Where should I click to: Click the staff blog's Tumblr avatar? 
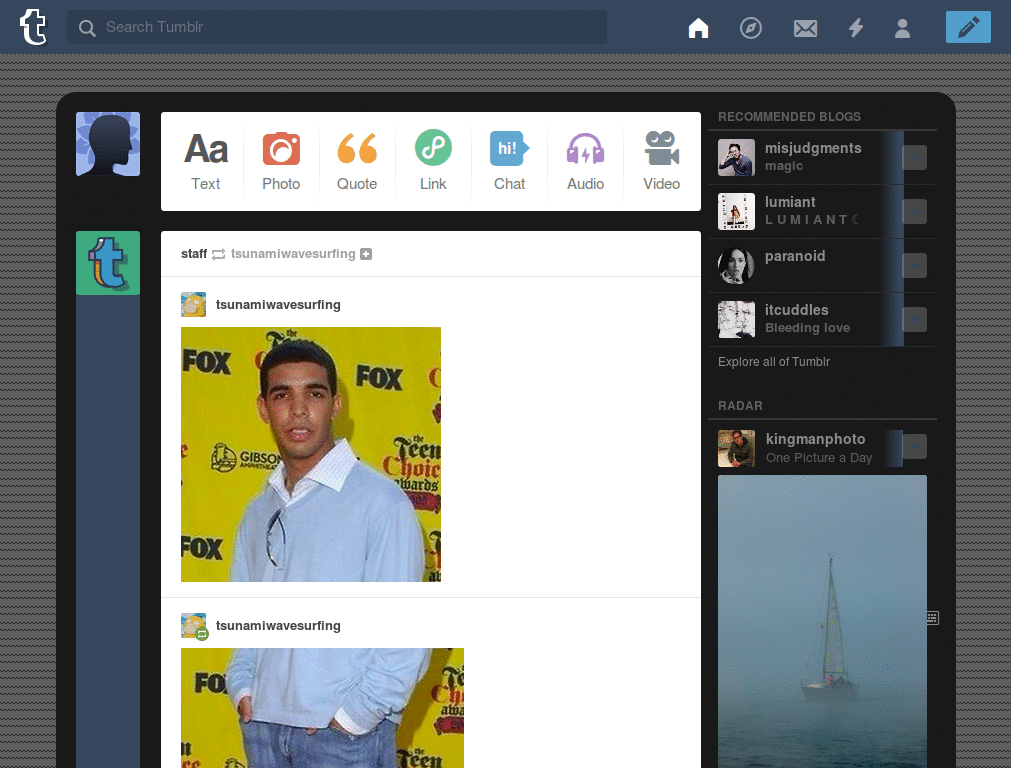[108, 263]
